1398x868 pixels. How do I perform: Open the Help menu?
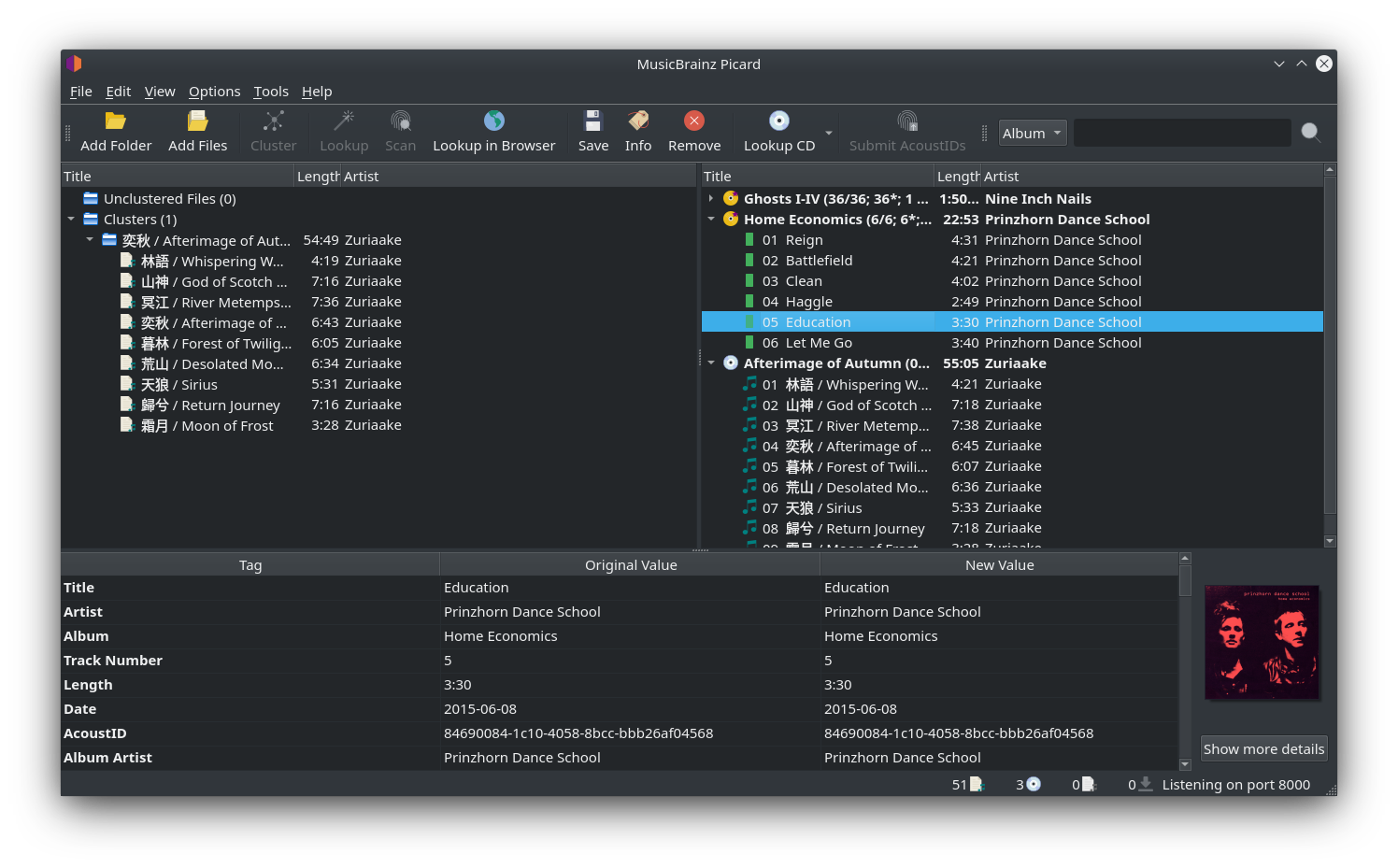[317, 91]
